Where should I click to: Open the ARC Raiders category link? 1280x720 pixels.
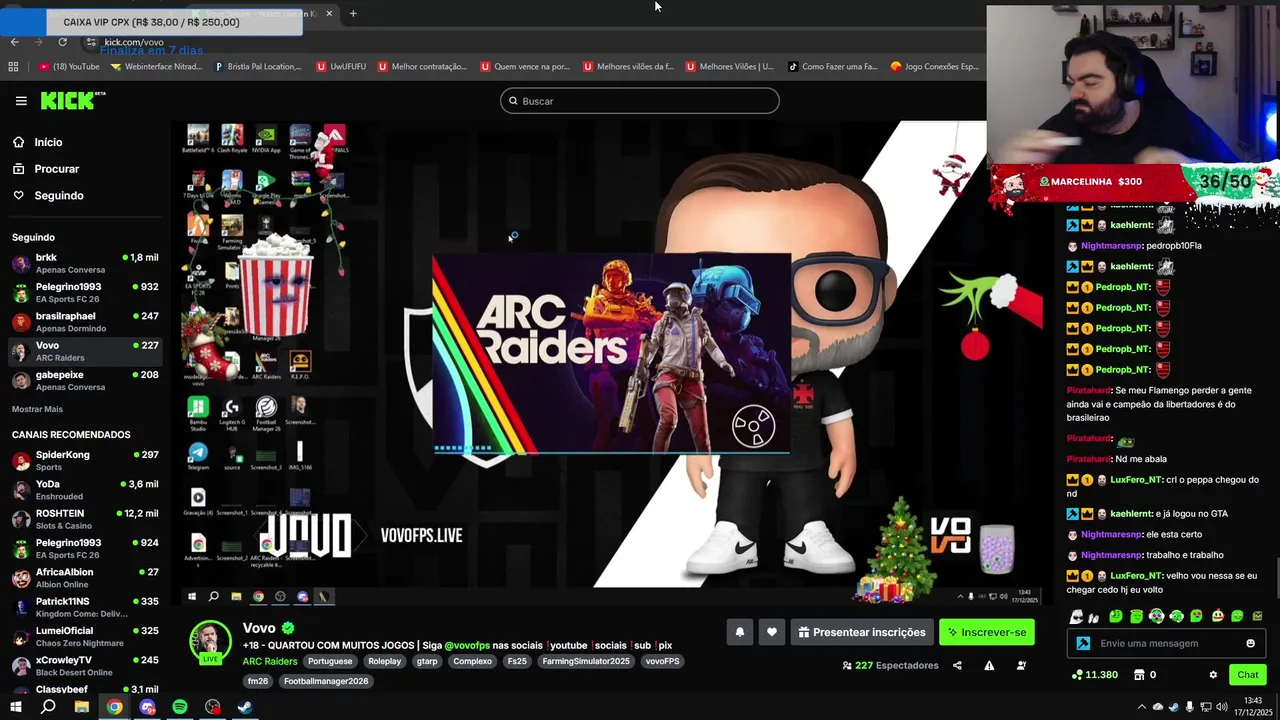pyautogui.click(x=270, y=661)
